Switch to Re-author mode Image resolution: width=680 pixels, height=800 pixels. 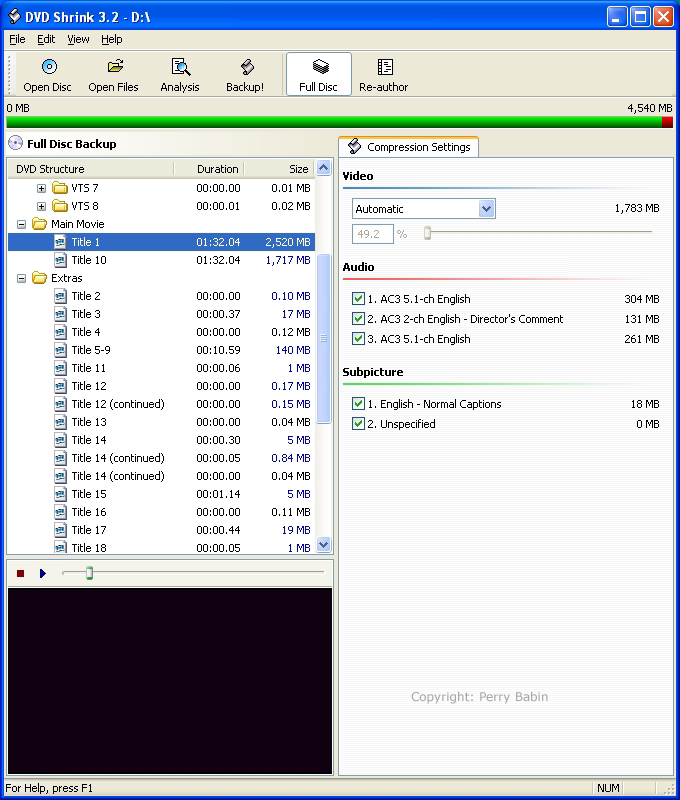click(384, 74)
